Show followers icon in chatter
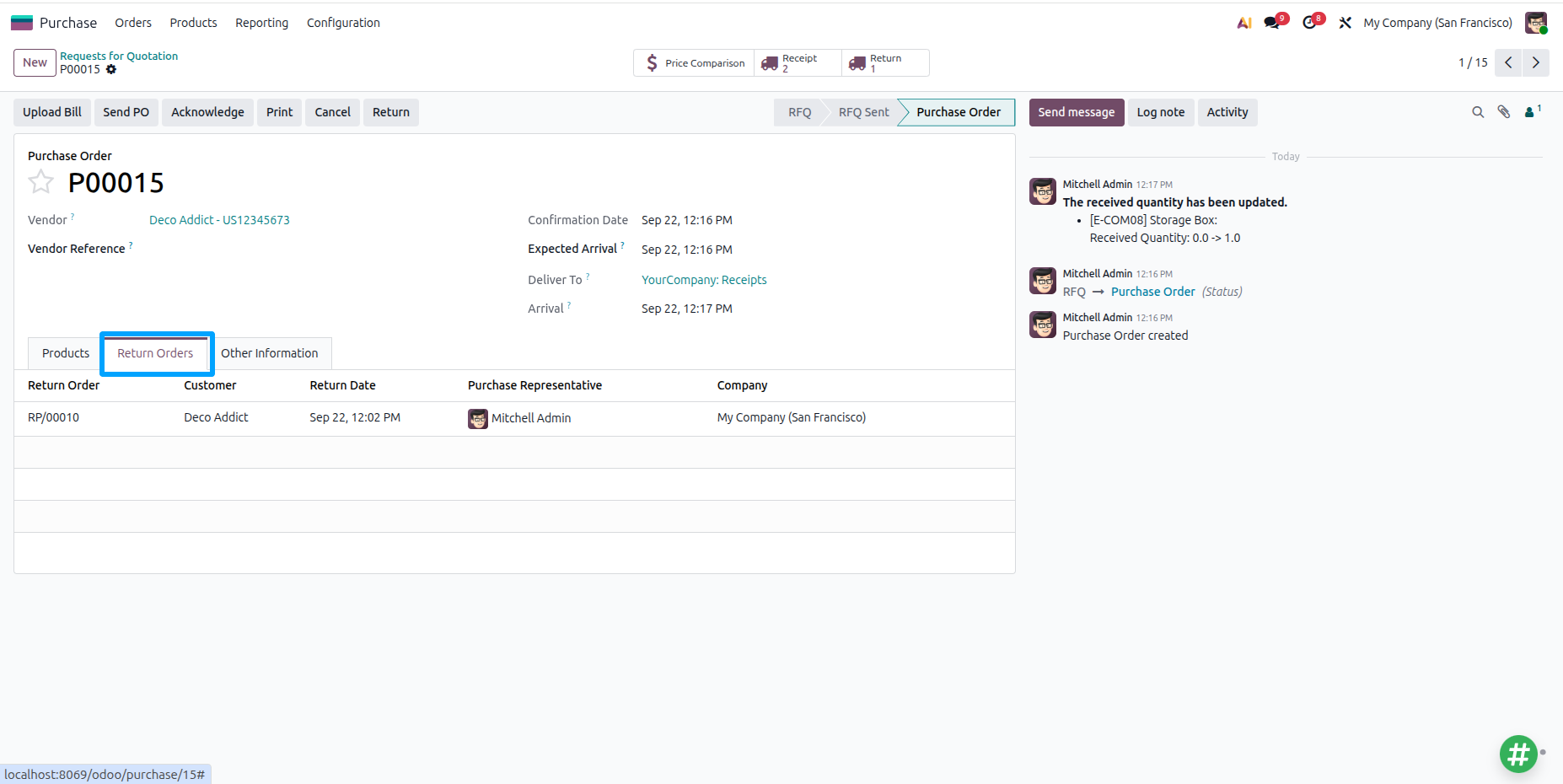Viewport: 1563px width, 784px height. [1533, 111]
